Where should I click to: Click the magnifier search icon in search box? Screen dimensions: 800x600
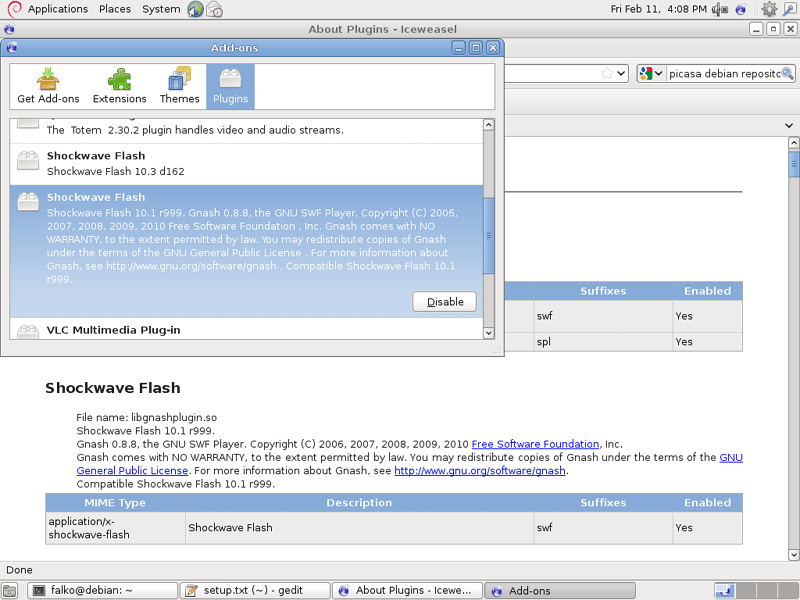(x=787, y=73)
